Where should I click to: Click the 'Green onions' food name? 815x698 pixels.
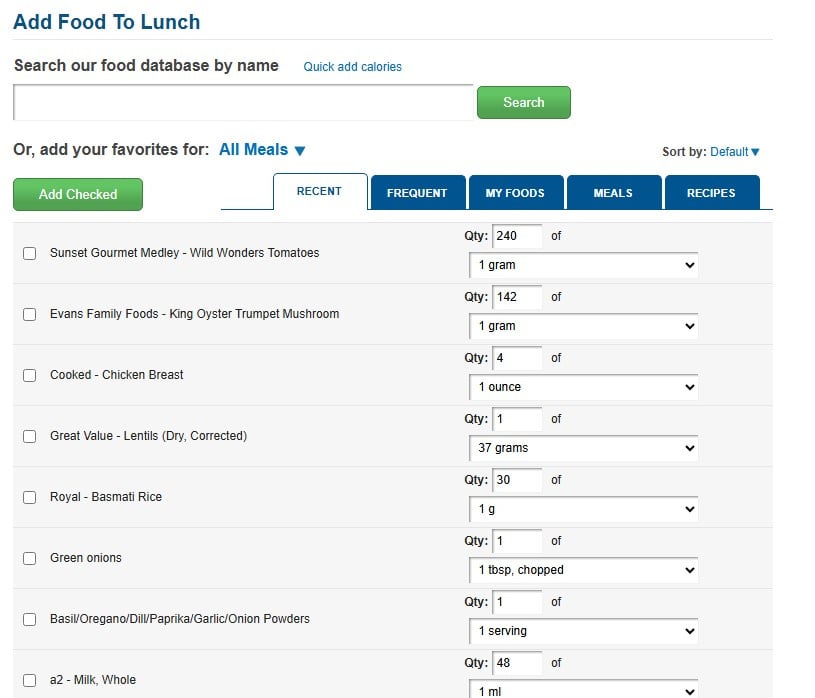(86, 558)
